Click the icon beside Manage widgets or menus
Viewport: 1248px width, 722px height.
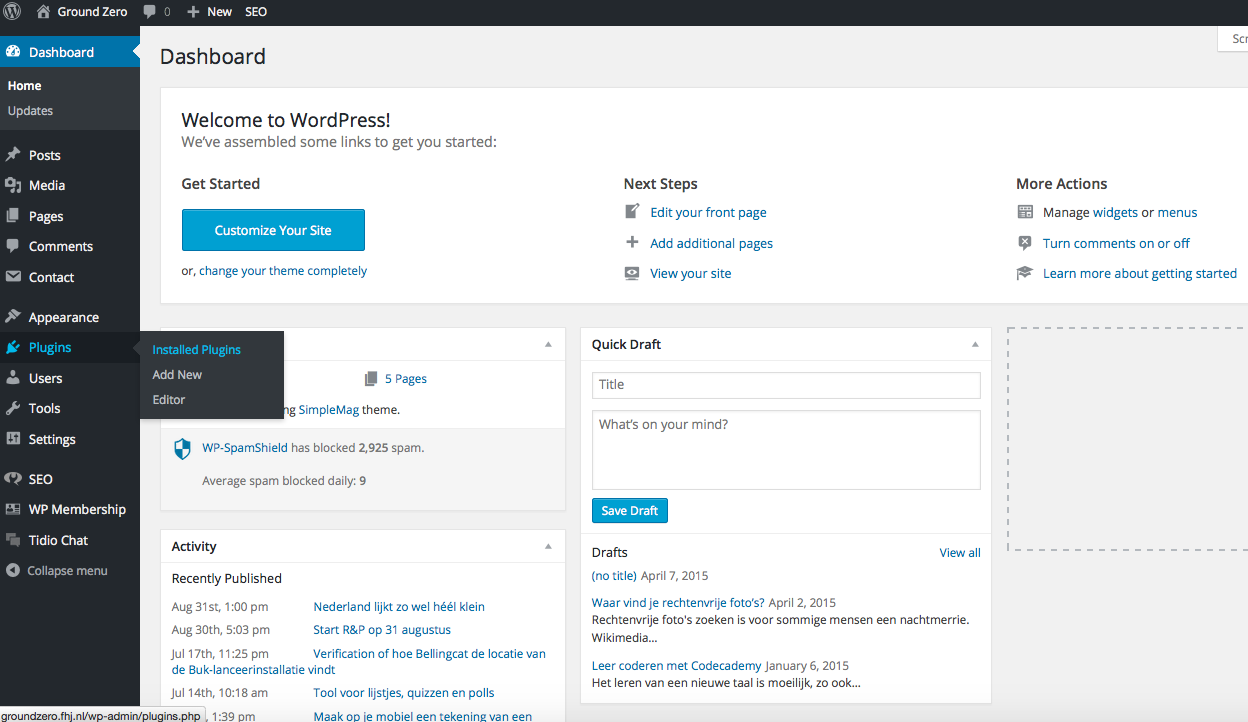1025,212
